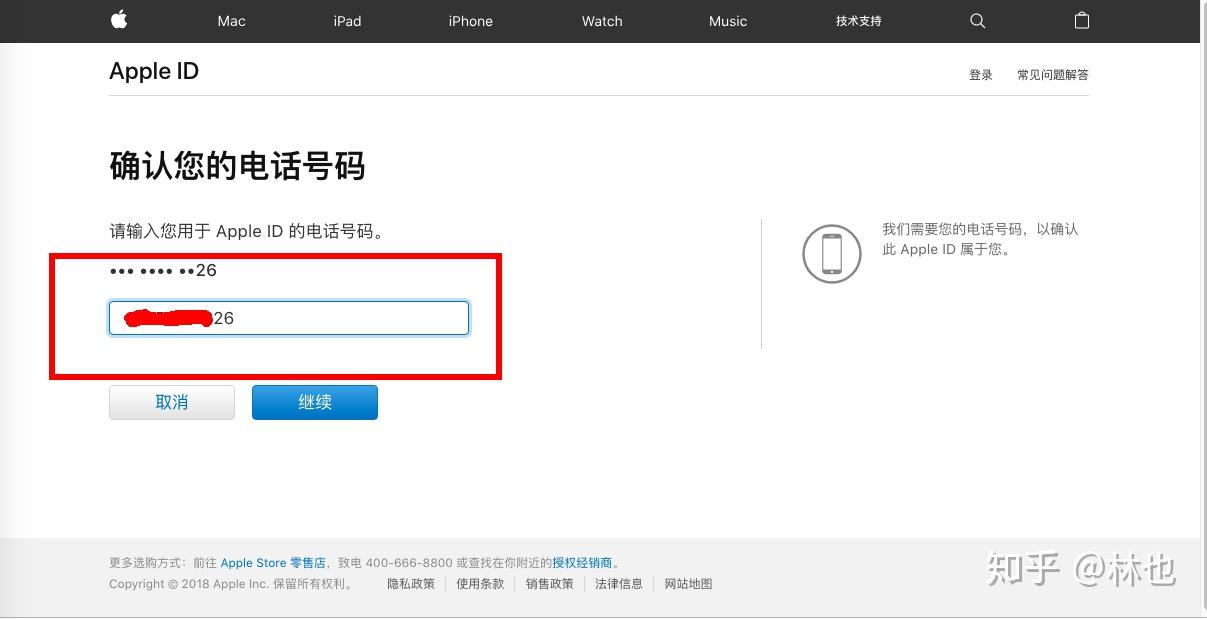
Task: Open 常见问题解答
Action: (1052, 74)
